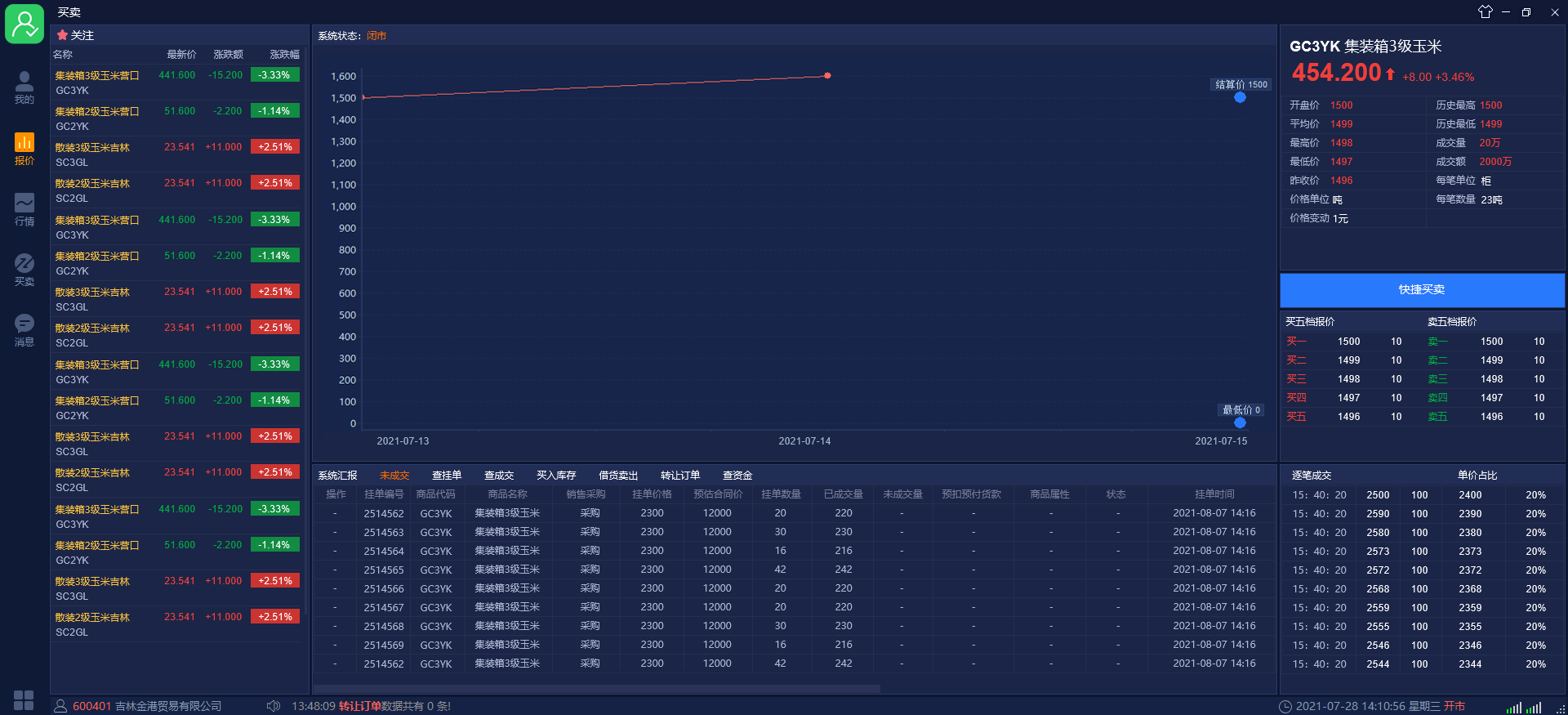The height and width of the screenshot is (715, 1568).
Task: Click 吉林金港贸易有限公司 in status bar
Action: click(168, 706)
